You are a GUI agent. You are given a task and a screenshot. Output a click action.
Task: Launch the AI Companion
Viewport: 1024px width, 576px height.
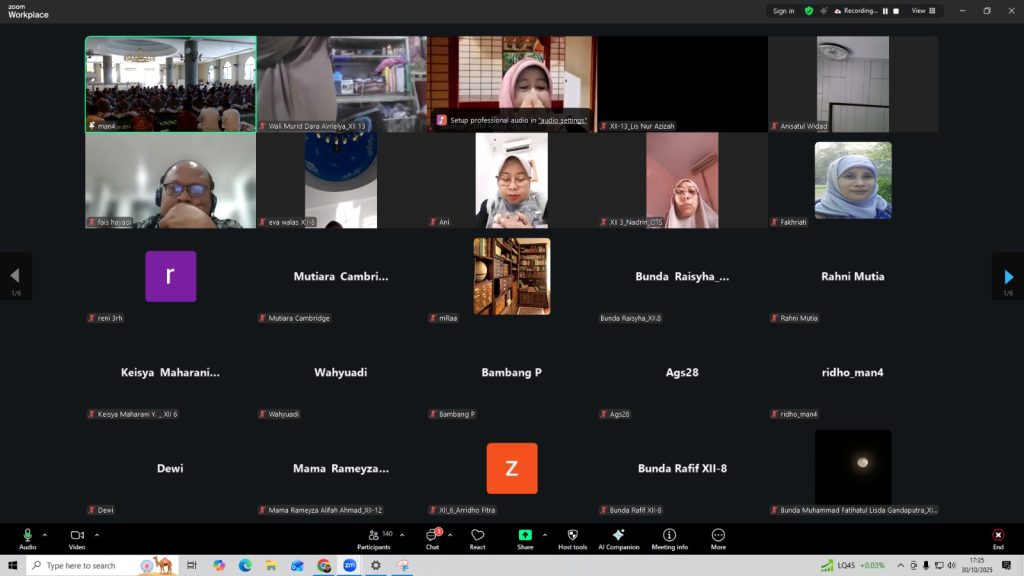tap(618, 538)
